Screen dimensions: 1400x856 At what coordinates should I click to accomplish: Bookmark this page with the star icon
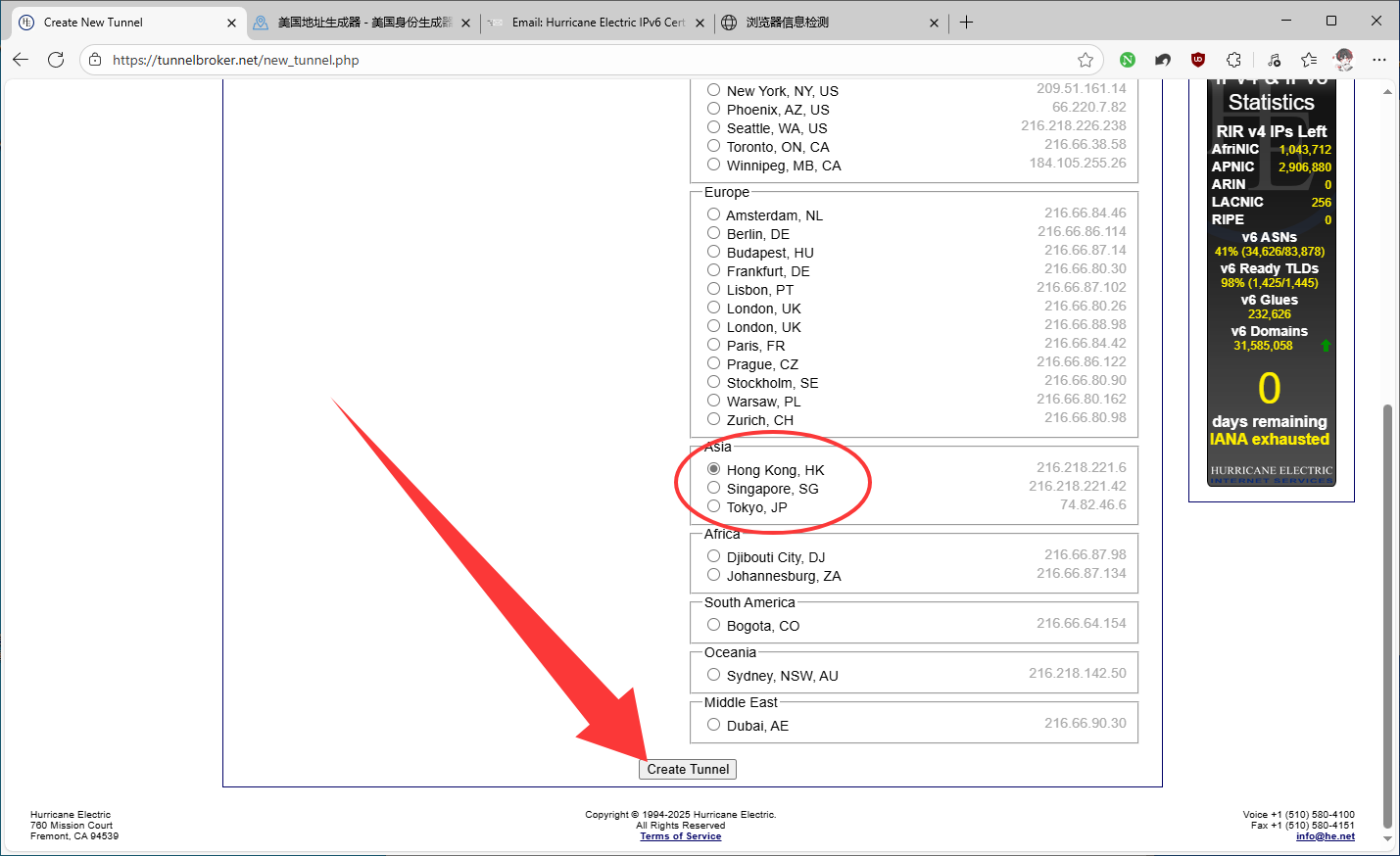point(1086,60)
